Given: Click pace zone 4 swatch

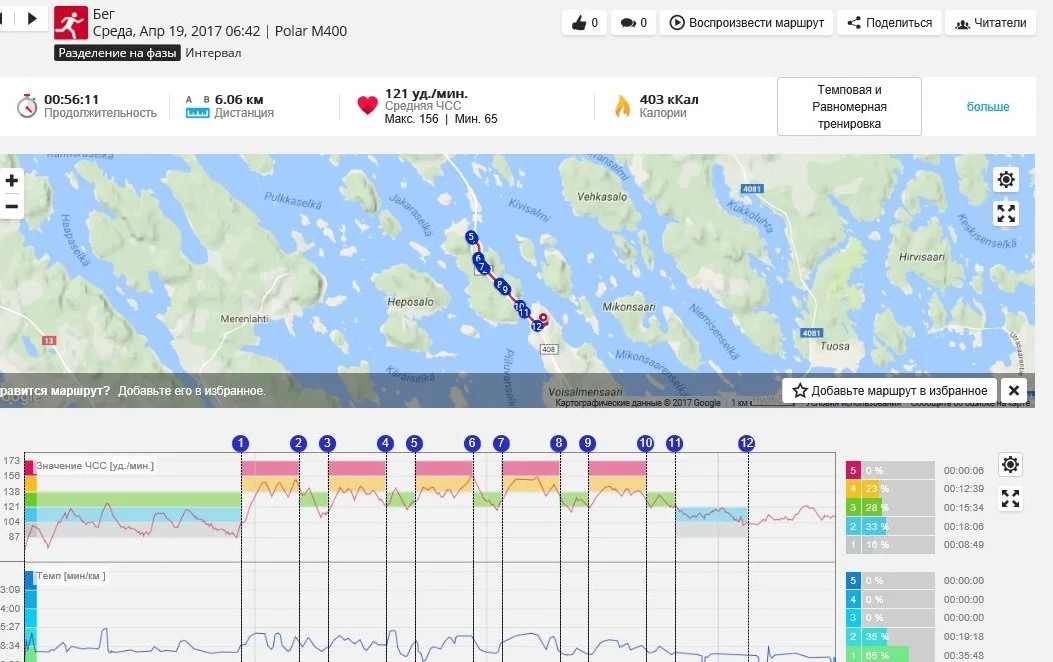Looking at the screenshot, I should [x=853, y=600].
